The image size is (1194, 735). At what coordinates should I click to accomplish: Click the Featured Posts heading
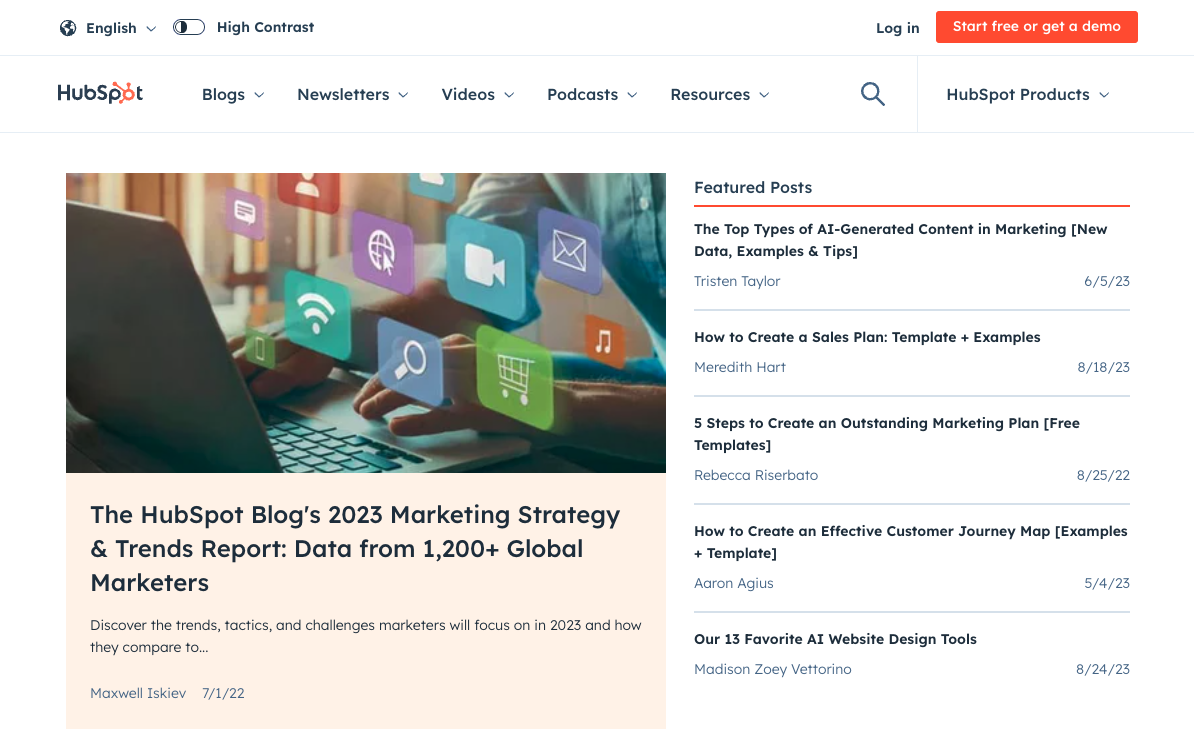click(752, 187)
